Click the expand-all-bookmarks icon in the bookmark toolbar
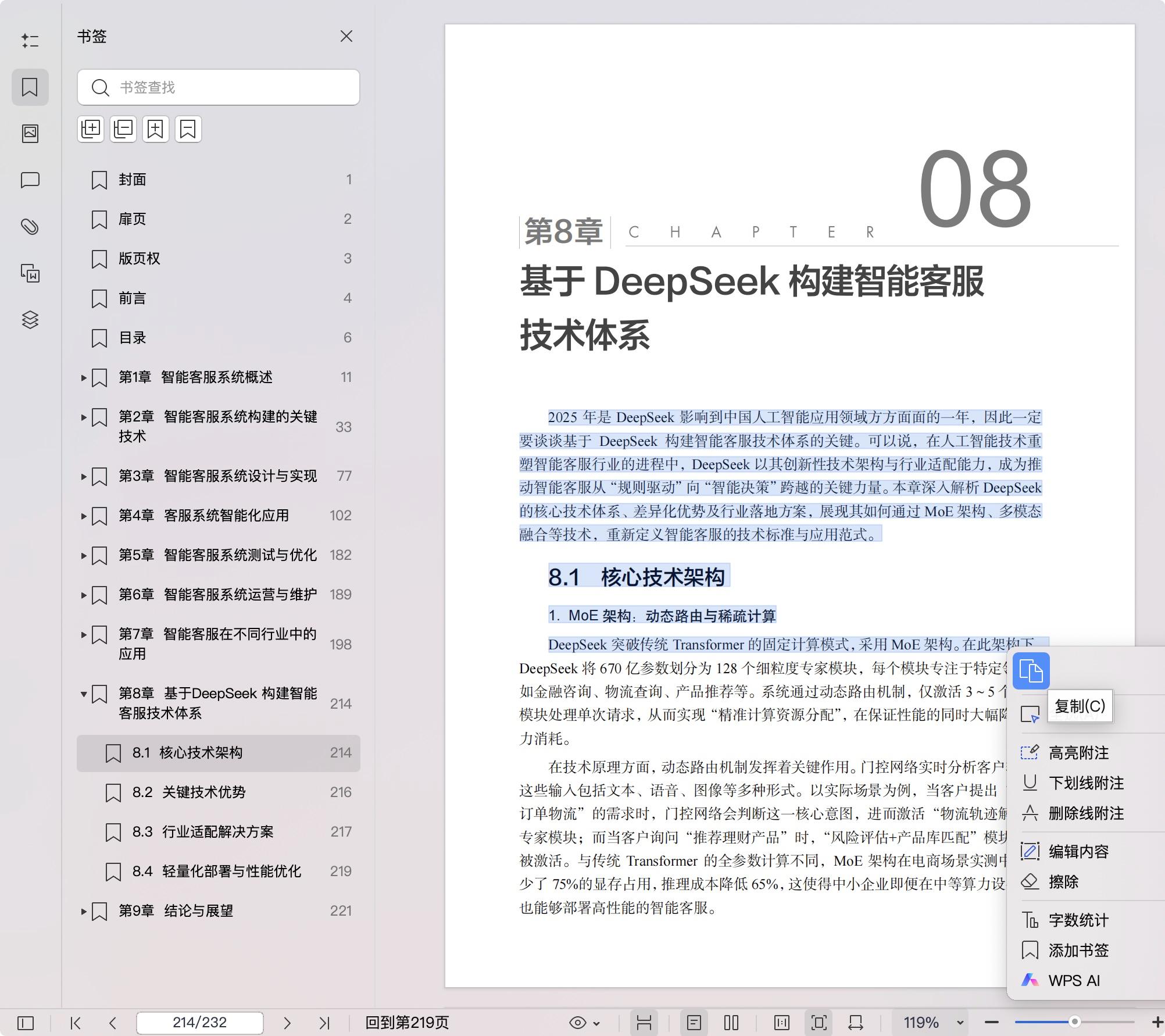 pos(91,128)
